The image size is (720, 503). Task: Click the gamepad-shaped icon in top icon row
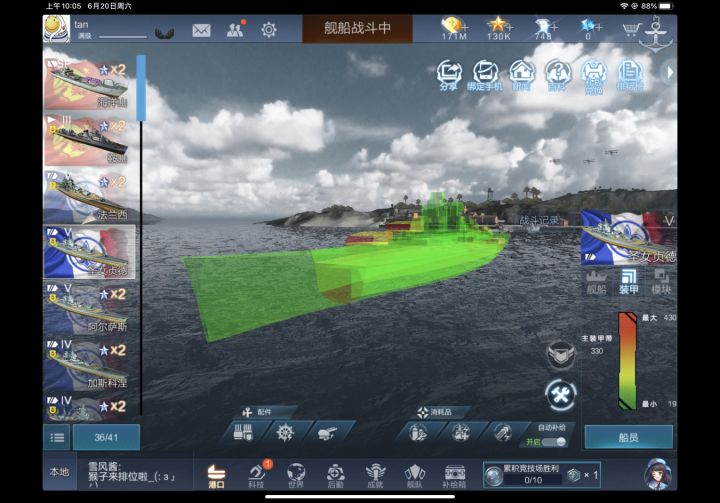click(594, 76)
